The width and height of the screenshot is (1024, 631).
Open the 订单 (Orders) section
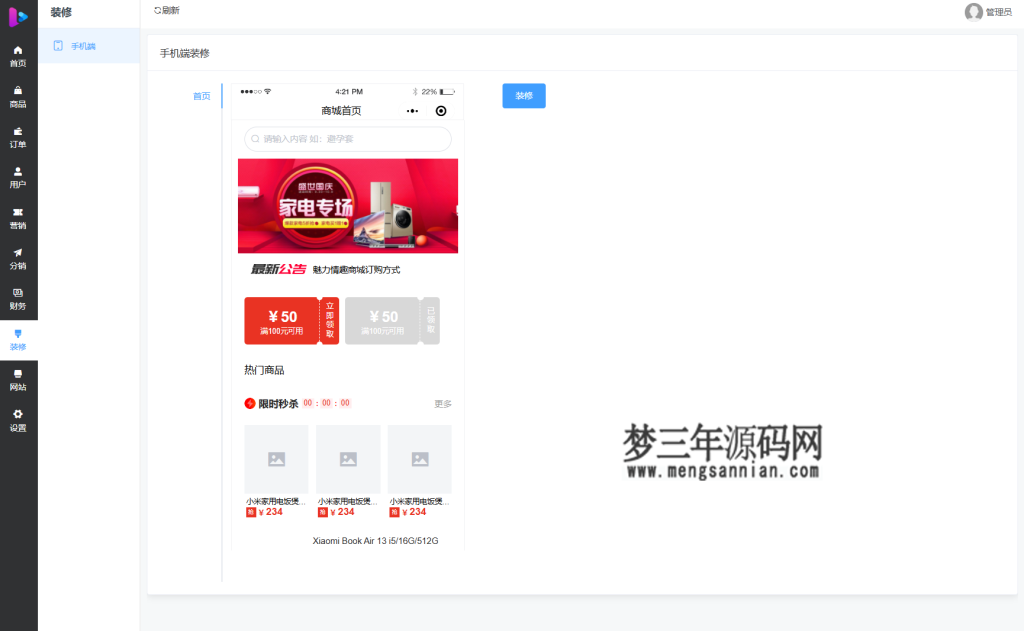[x=18, y=137]
